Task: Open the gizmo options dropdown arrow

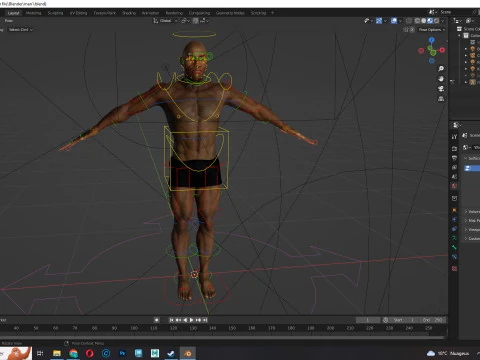Action: coord(385,21)
